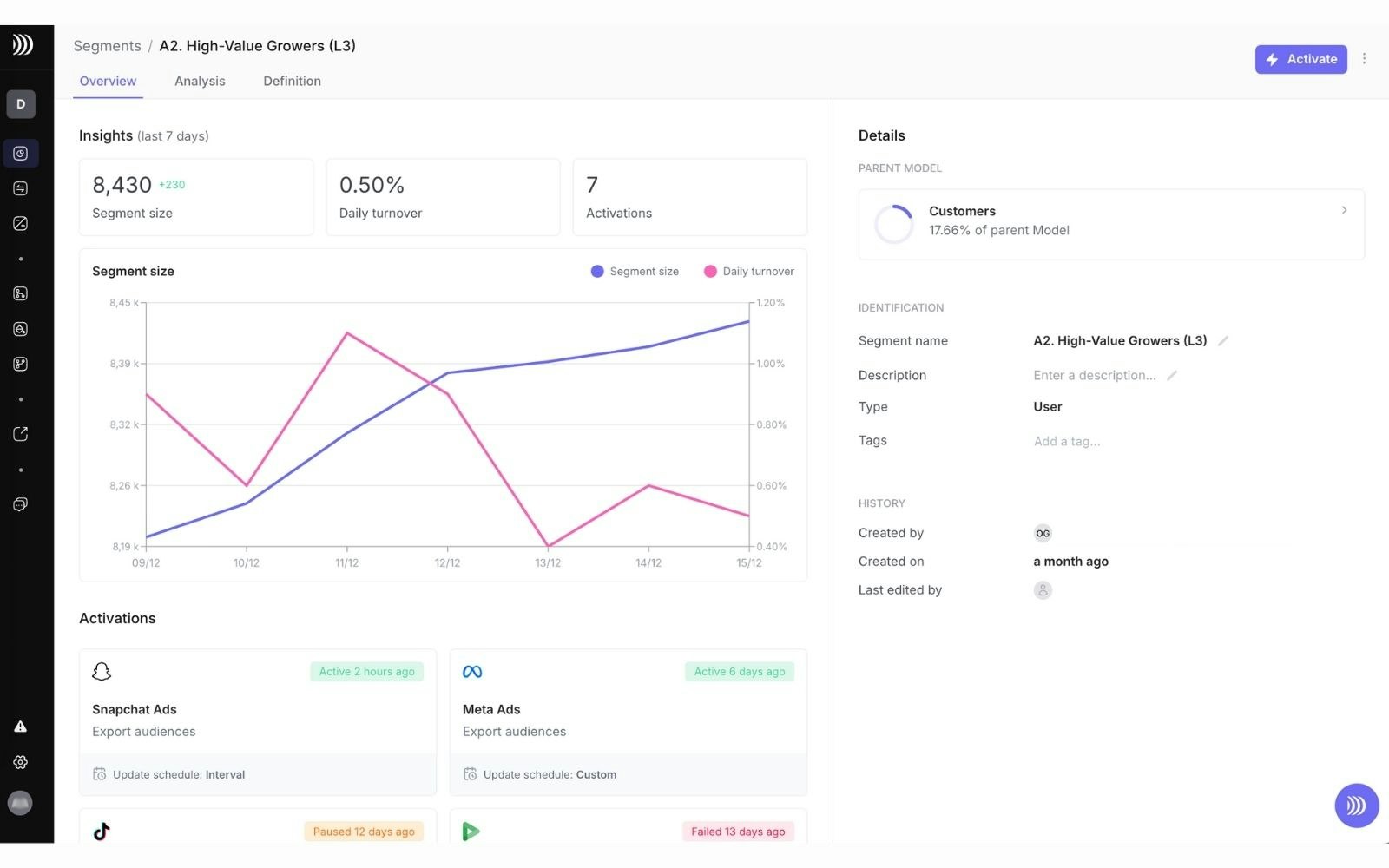Open the warning alerts icon in the sidebar

tap(20, 726)
